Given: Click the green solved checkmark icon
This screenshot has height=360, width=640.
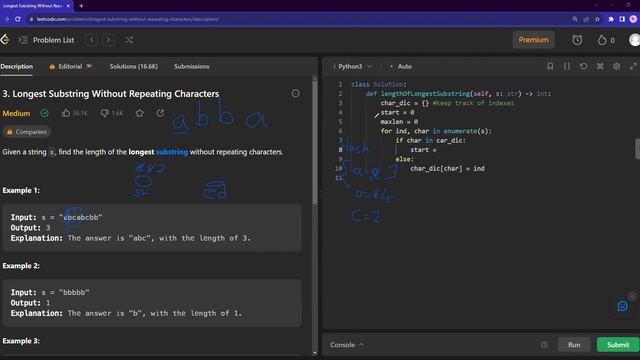Looking at the screenshot, I should [x=44, y=113].
